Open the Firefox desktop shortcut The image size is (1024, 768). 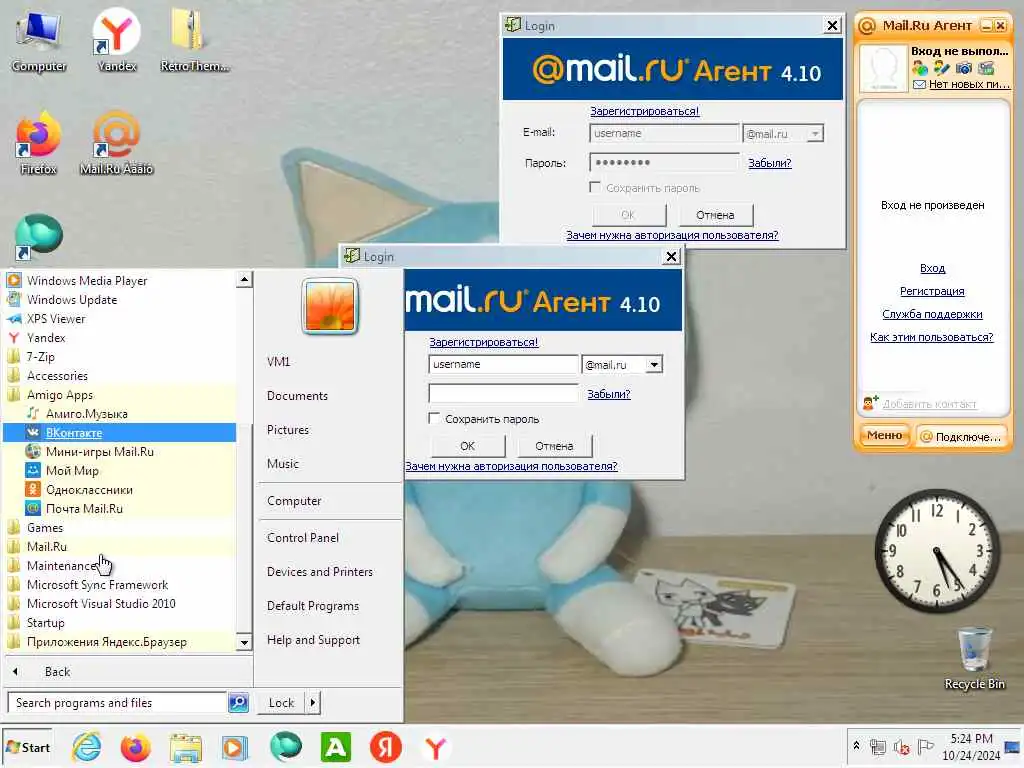click(38, 144)
